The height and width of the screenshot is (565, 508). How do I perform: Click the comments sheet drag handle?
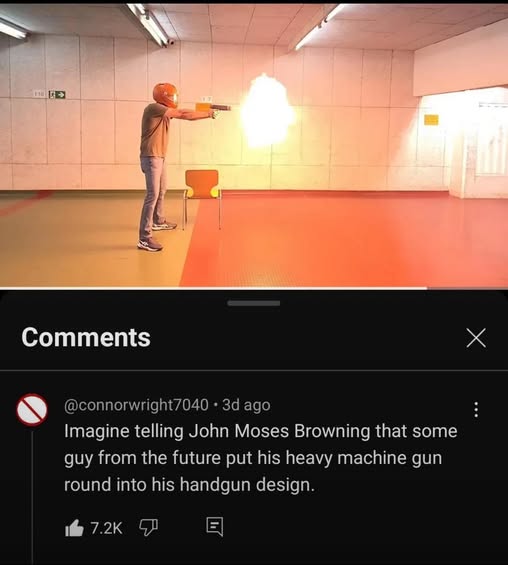coord(254,303)
